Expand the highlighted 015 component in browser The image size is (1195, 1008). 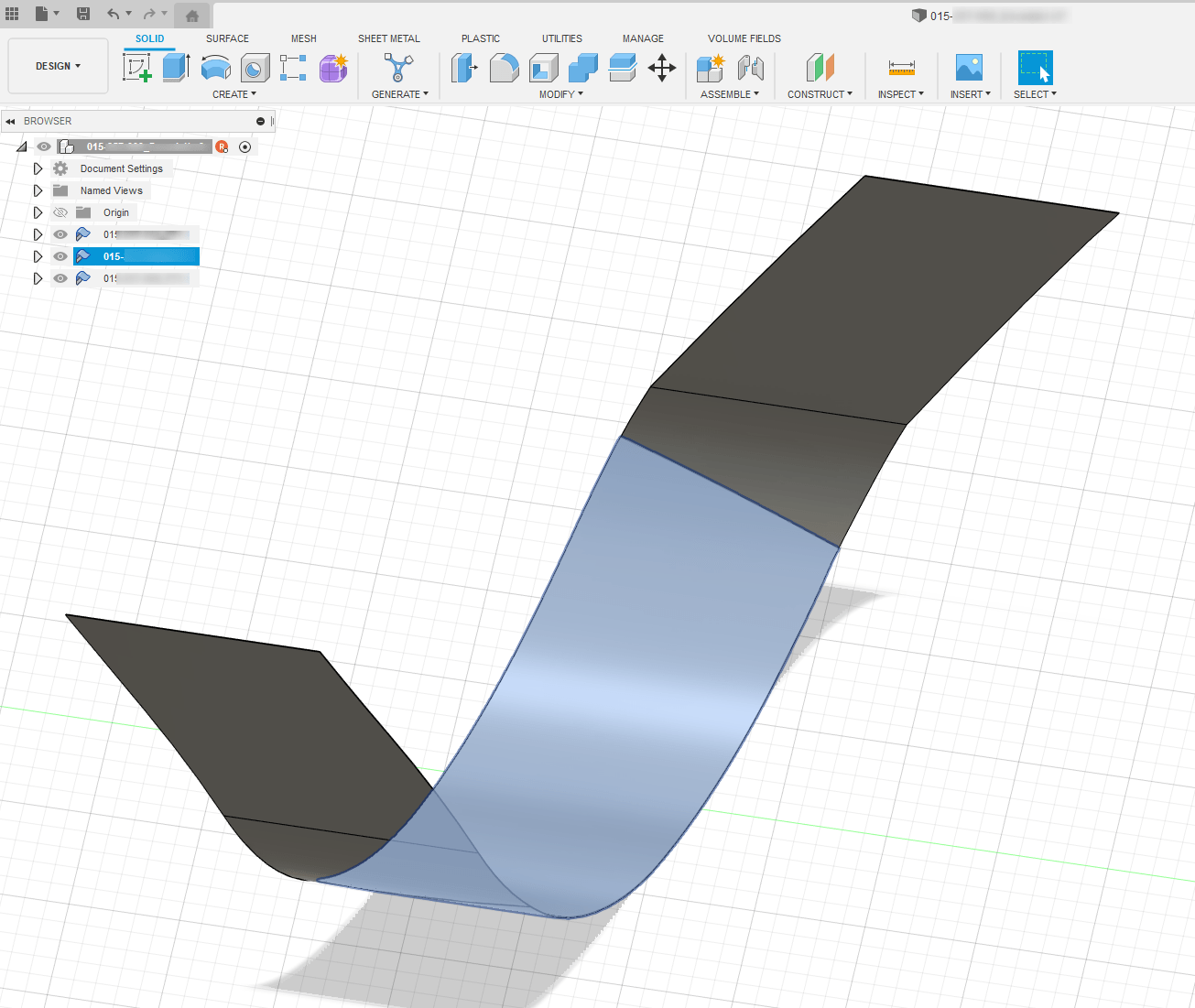[x=38, y=256]
